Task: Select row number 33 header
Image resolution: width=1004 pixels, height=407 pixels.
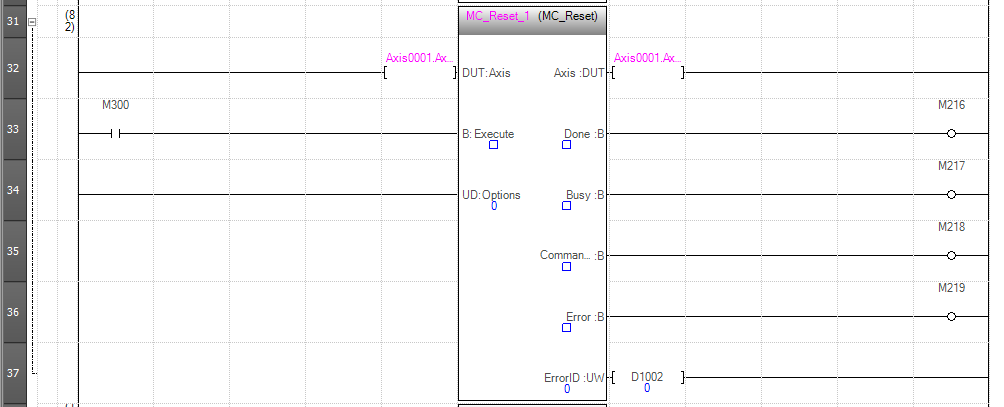Action: (13, 129)
